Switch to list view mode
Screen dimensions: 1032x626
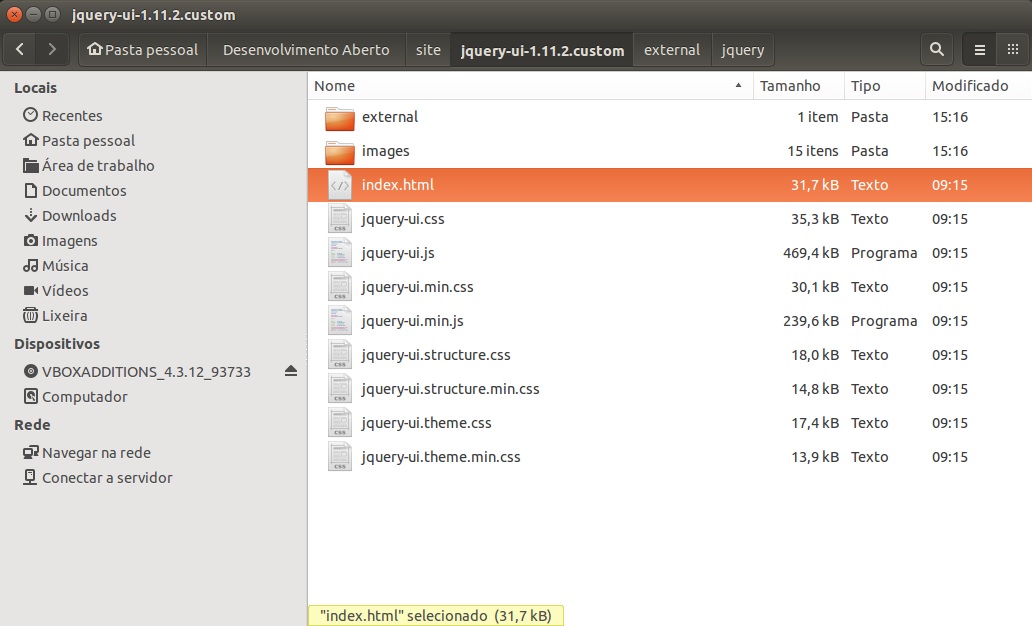[980, 49]
